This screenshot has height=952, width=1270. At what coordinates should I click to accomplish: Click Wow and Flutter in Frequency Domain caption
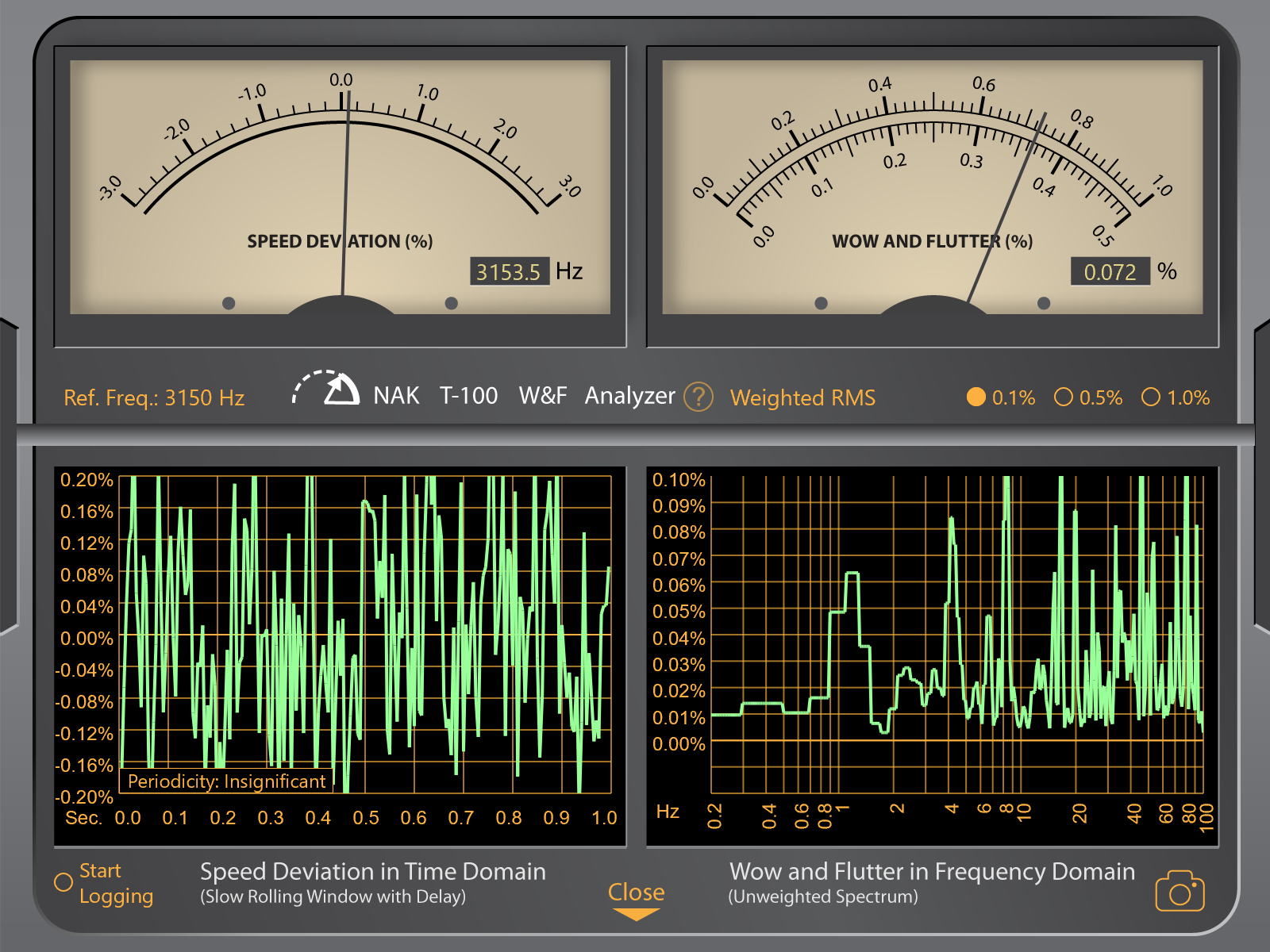coord(932,871)
